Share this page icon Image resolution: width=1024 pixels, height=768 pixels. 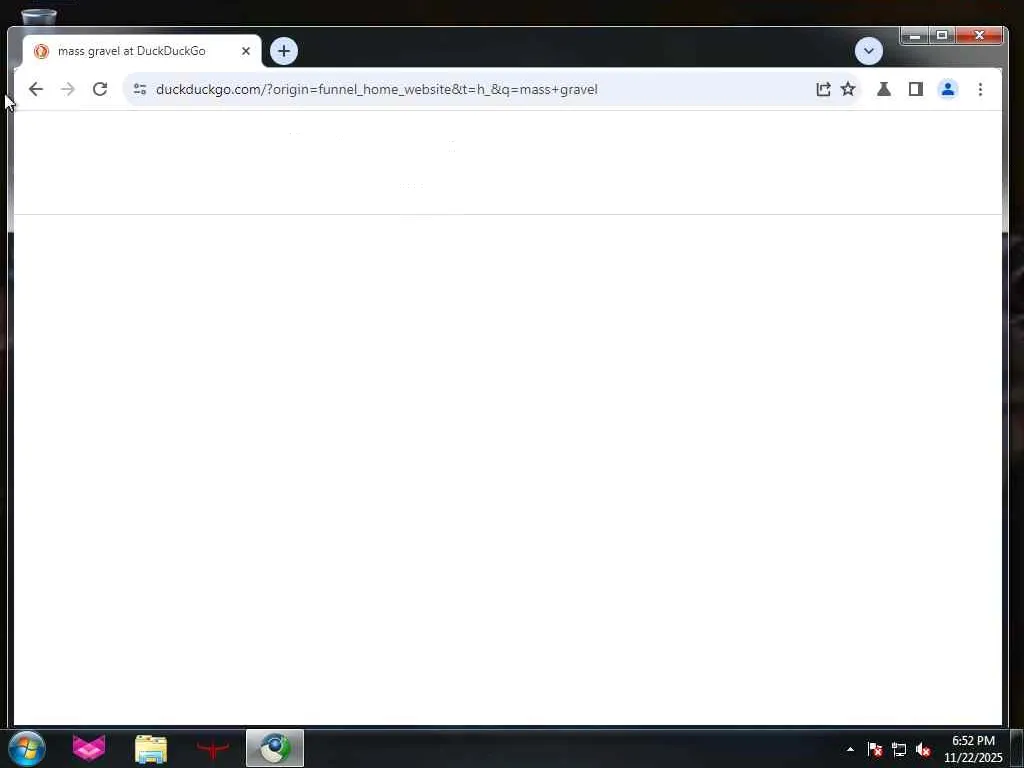(x=823, y=89)
